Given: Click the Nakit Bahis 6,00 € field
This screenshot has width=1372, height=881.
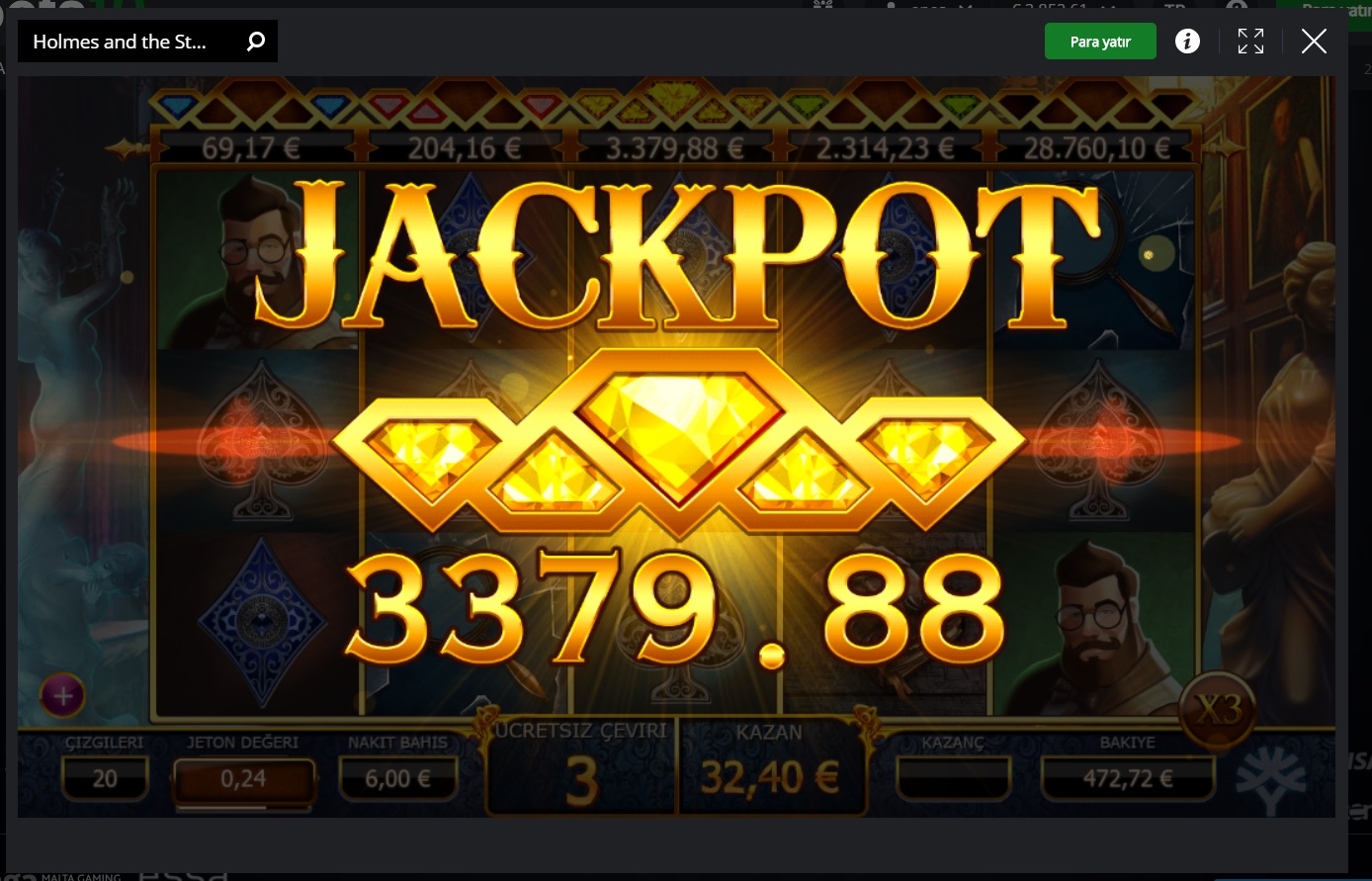Looking at the screenshot, I should [x=398, y=778].
